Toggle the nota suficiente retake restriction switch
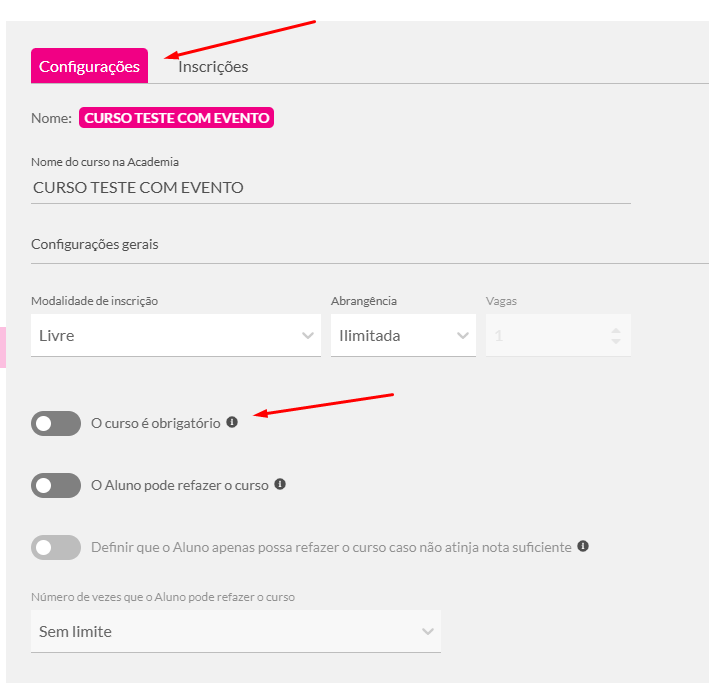The image size is (709, 683). coord(56,547)
